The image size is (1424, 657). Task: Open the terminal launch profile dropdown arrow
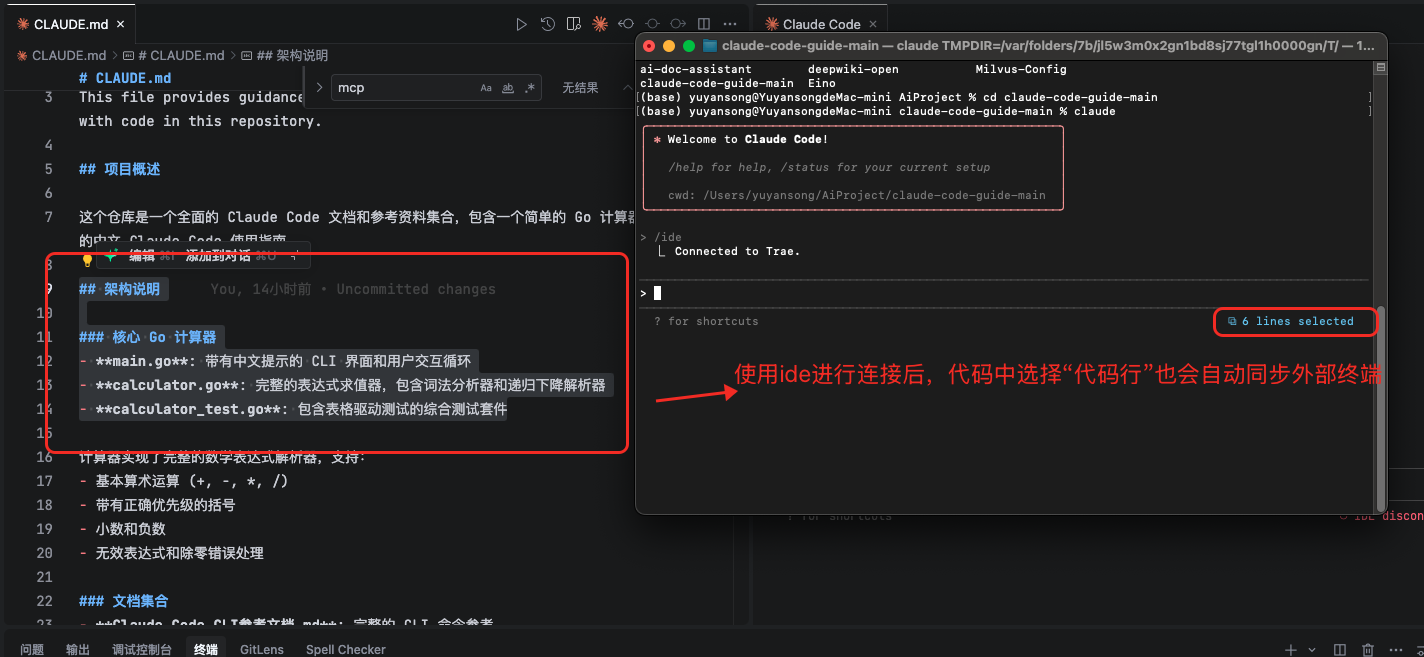(x=1312, y=650)
